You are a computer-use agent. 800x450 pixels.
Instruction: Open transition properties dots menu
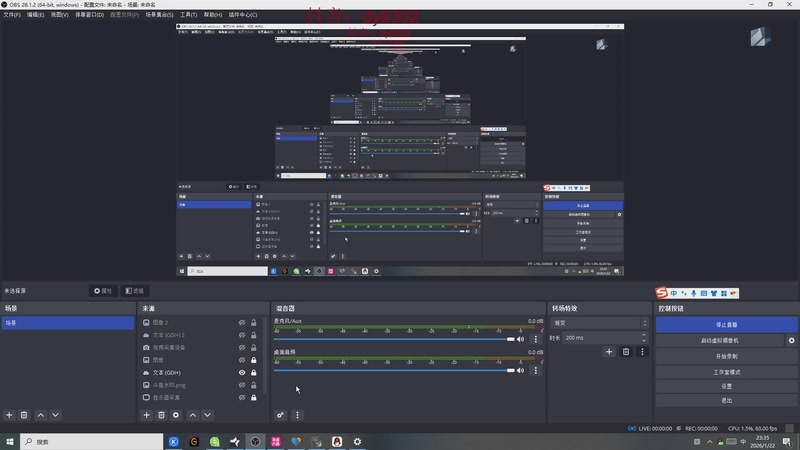(642, 352)
